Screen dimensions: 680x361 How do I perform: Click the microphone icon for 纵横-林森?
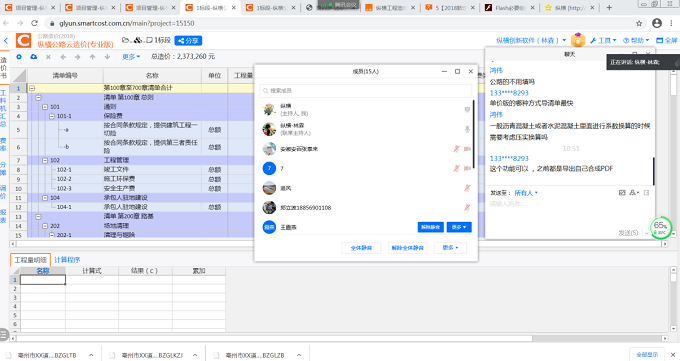[x=467, y=129]
